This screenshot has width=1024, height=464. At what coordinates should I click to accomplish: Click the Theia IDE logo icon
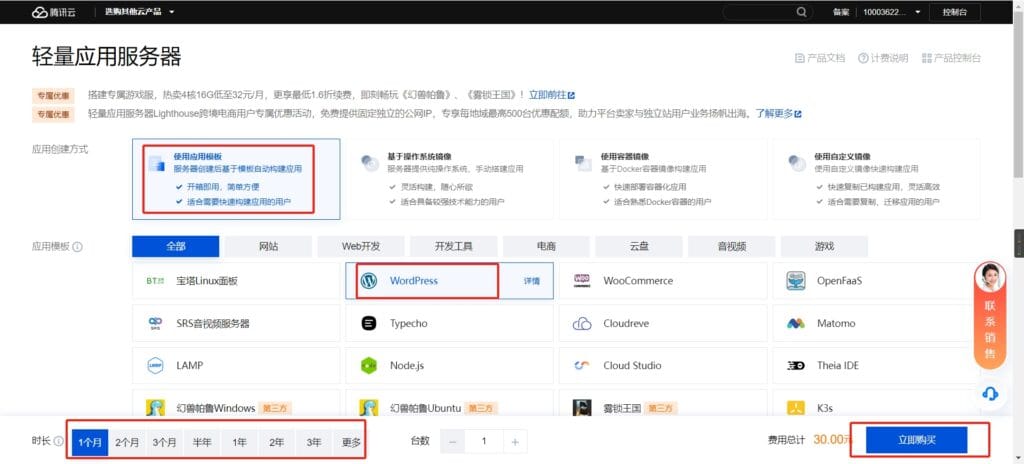coord(795,365)
